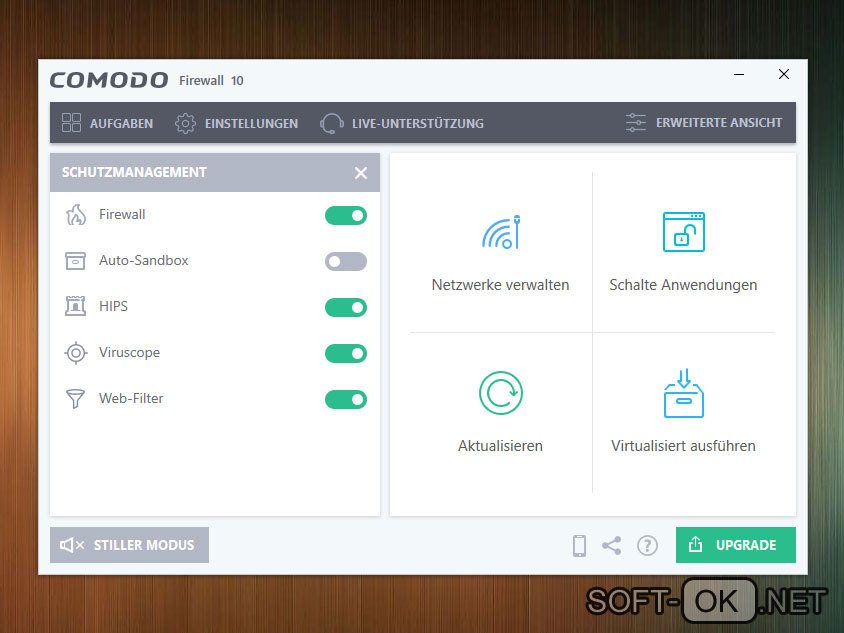Turn off the HIPS toggle
844x633 pixels.
click(x=346, y=307)
